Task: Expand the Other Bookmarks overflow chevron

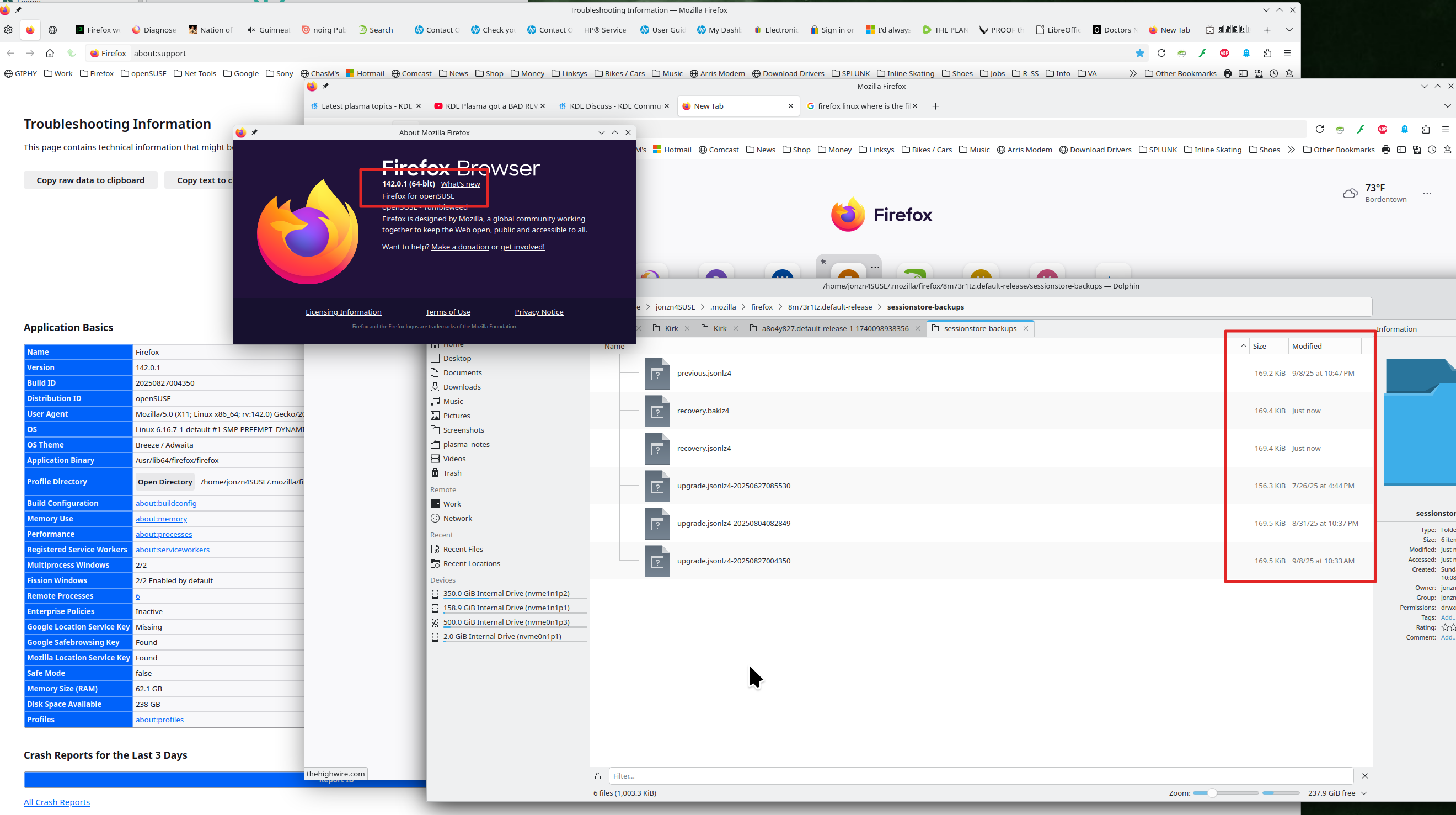Action: (1133, 73)
